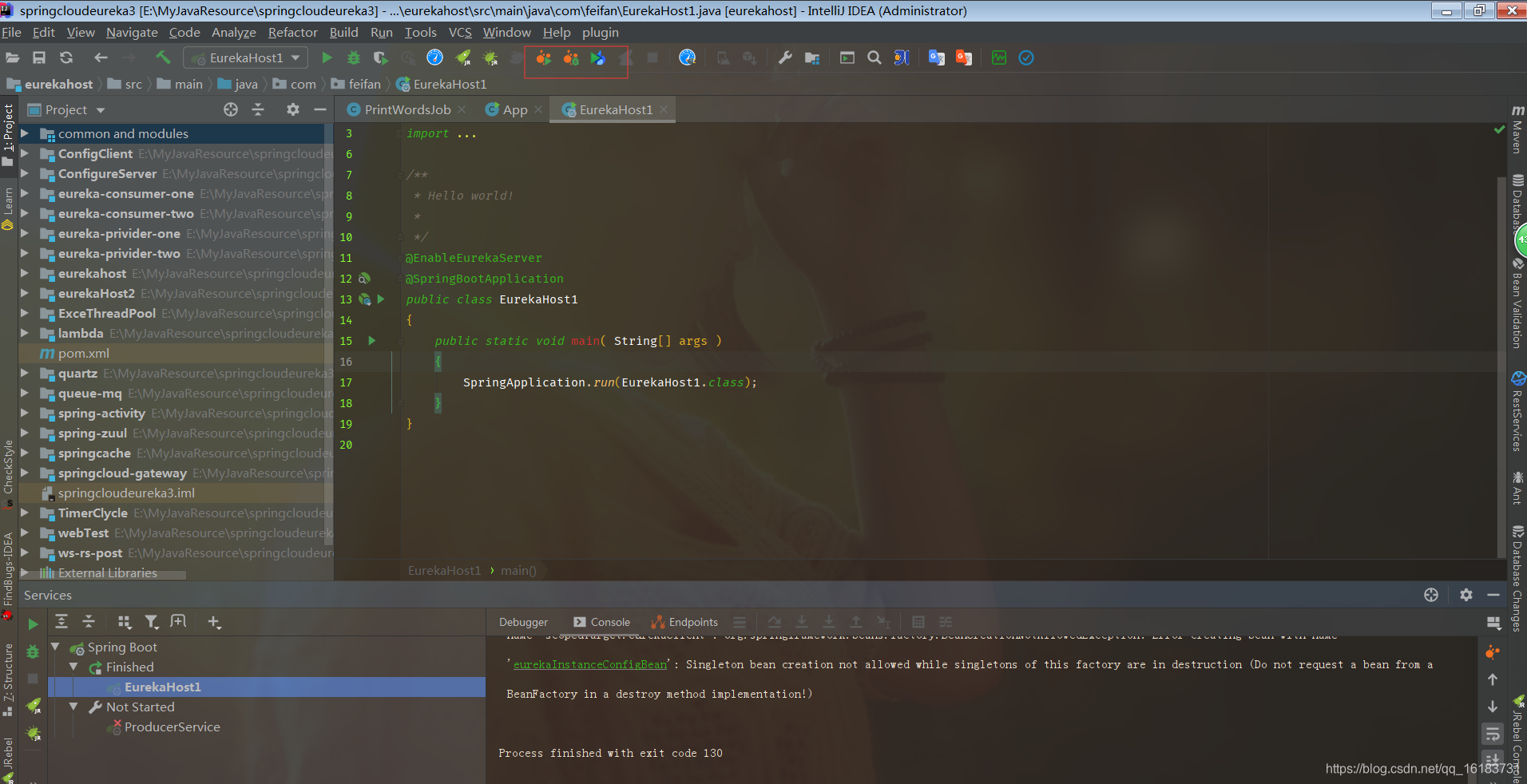Run with JRebel rocket icon in toolbar

463,57
